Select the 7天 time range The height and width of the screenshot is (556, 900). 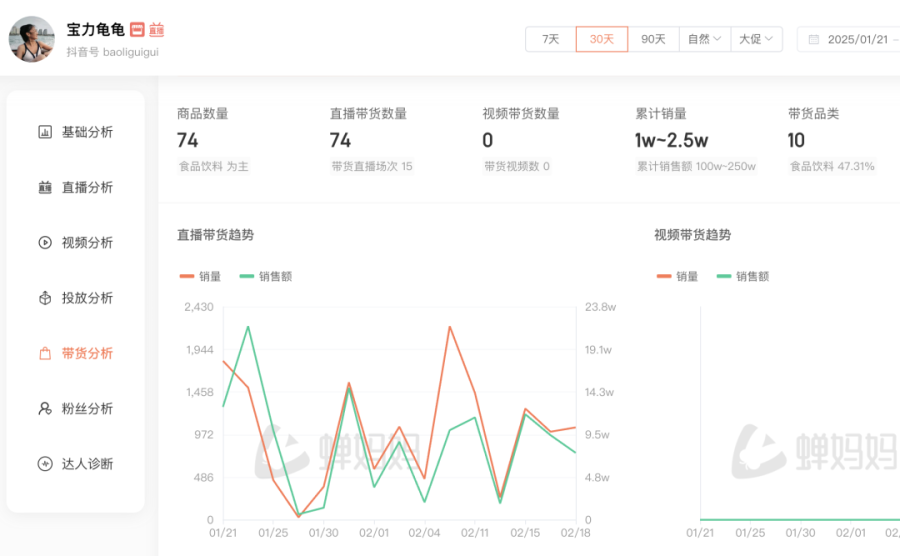click(x=550, y=39)
